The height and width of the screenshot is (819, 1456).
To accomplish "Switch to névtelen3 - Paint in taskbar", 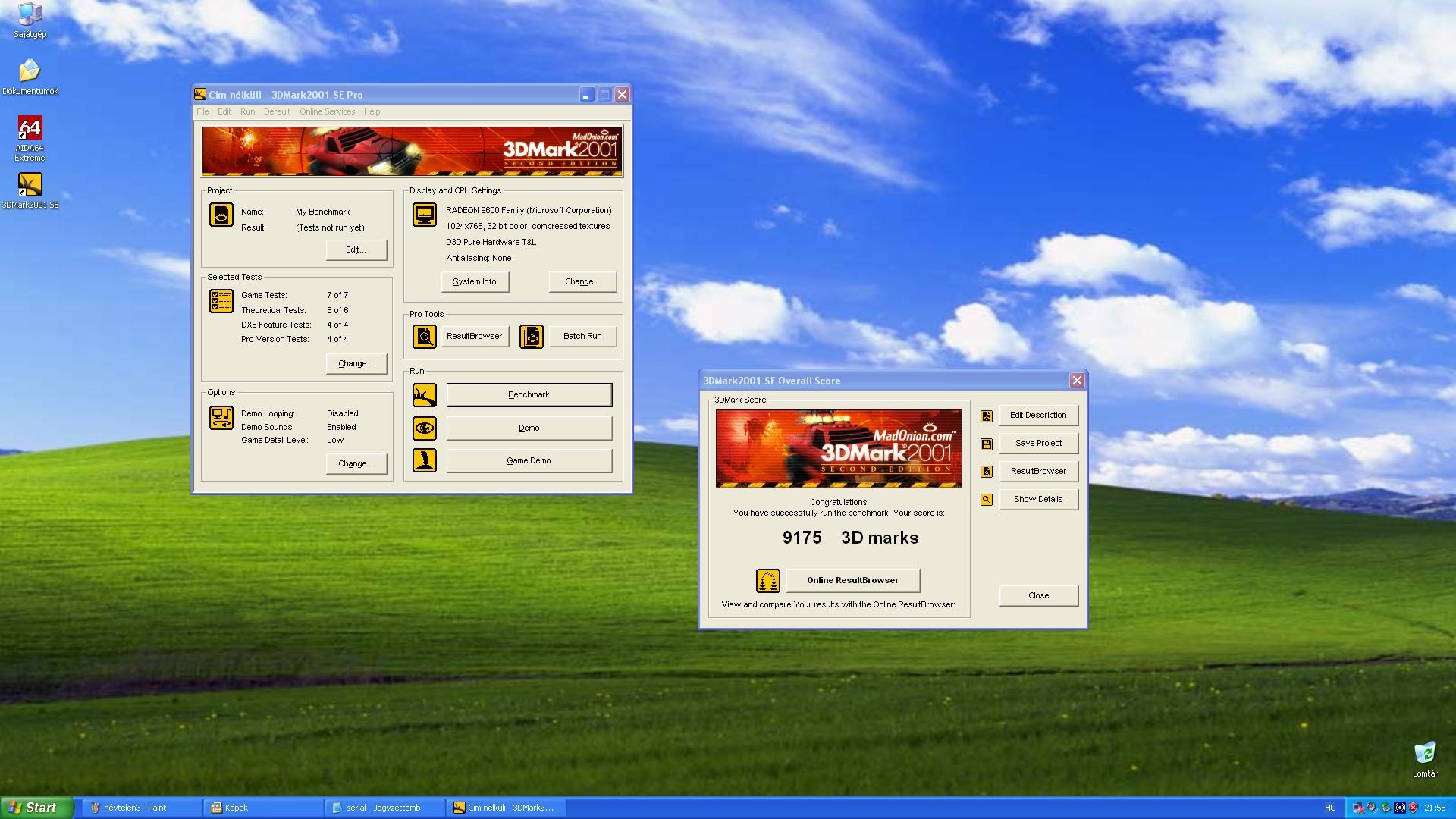I will (142, 808).
